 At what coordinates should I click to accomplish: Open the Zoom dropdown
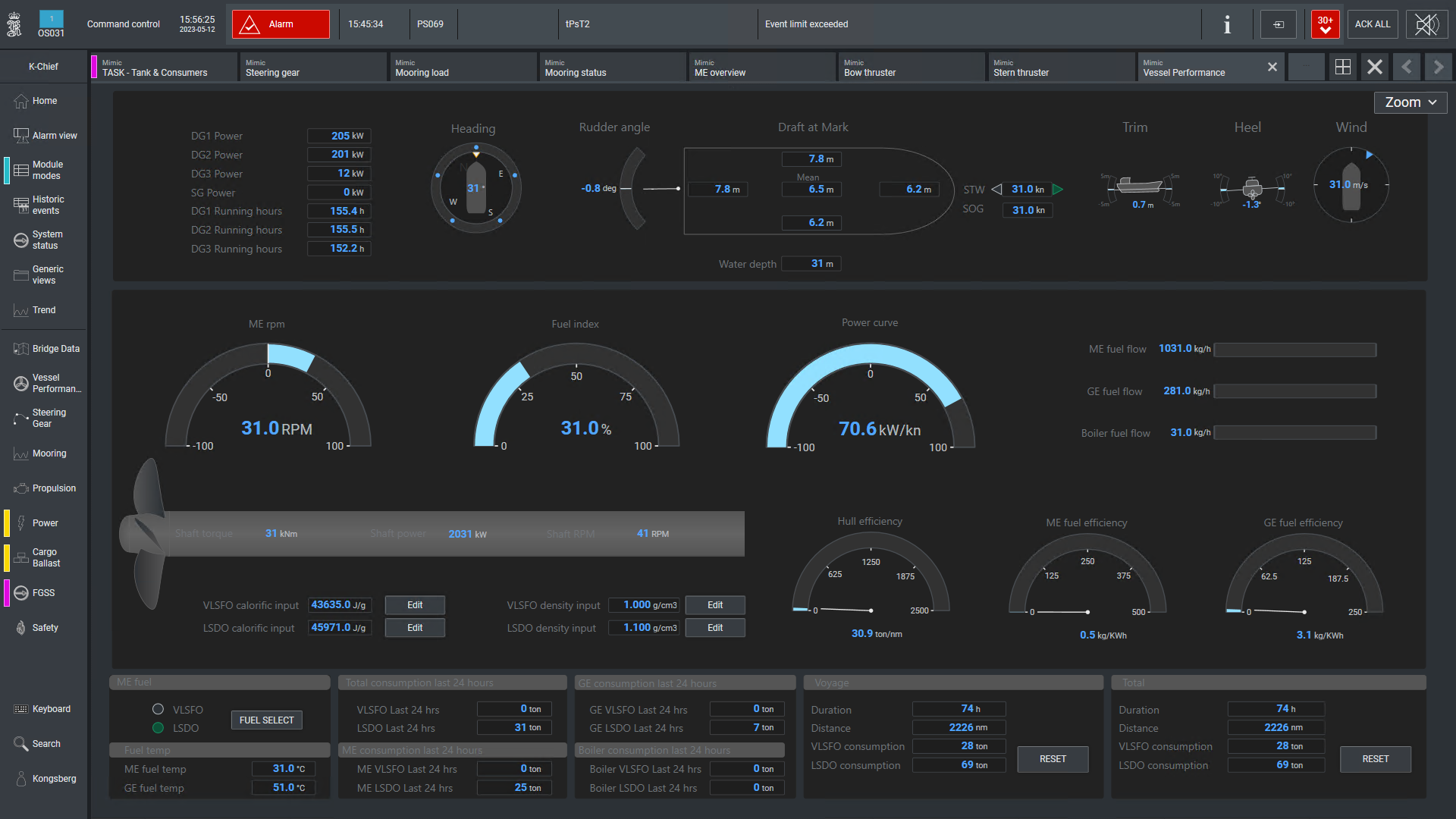tap(1409, 102)
